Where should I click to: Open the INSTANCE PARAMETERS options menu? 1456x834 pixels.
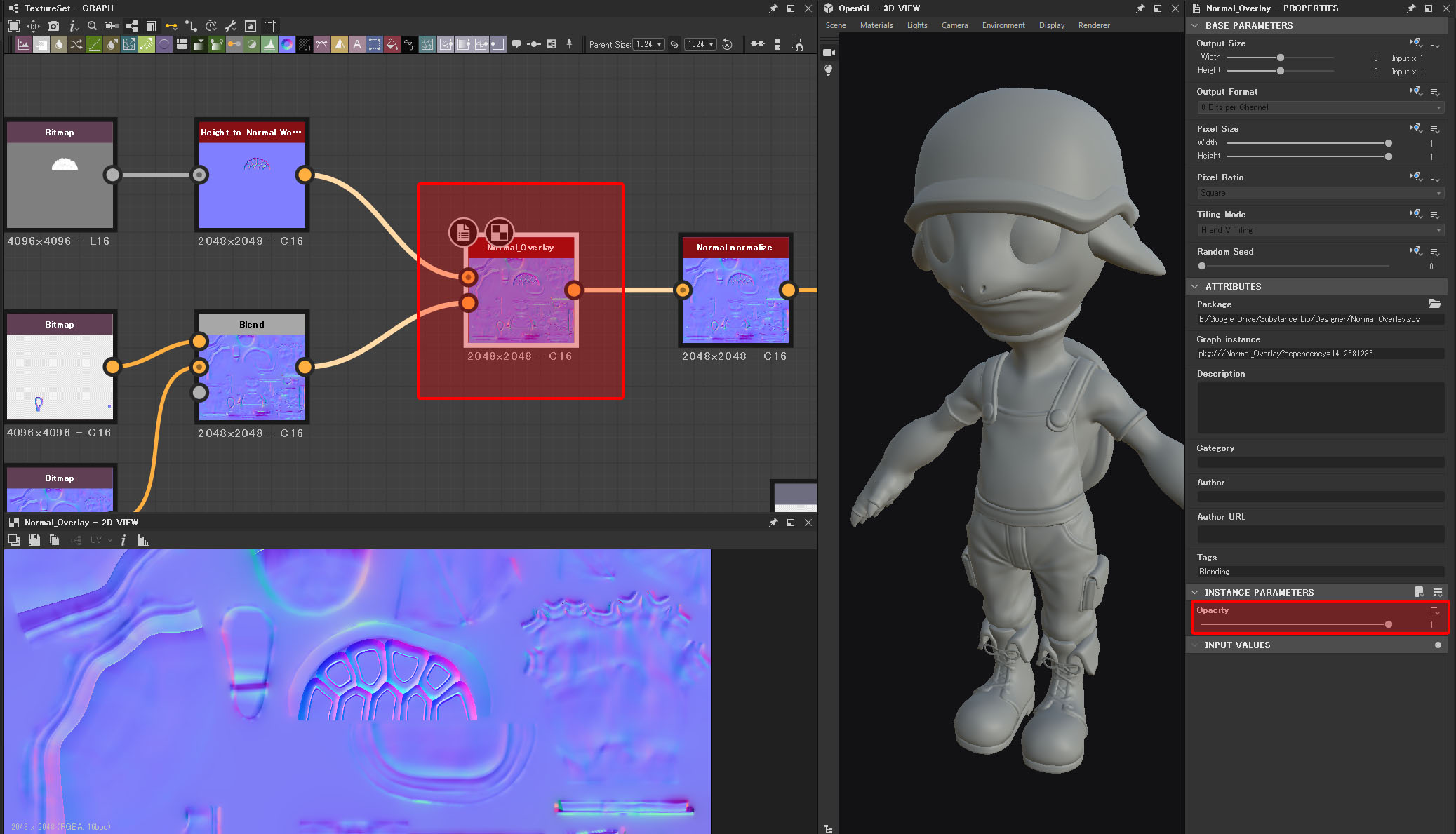tap(1438, 592)
